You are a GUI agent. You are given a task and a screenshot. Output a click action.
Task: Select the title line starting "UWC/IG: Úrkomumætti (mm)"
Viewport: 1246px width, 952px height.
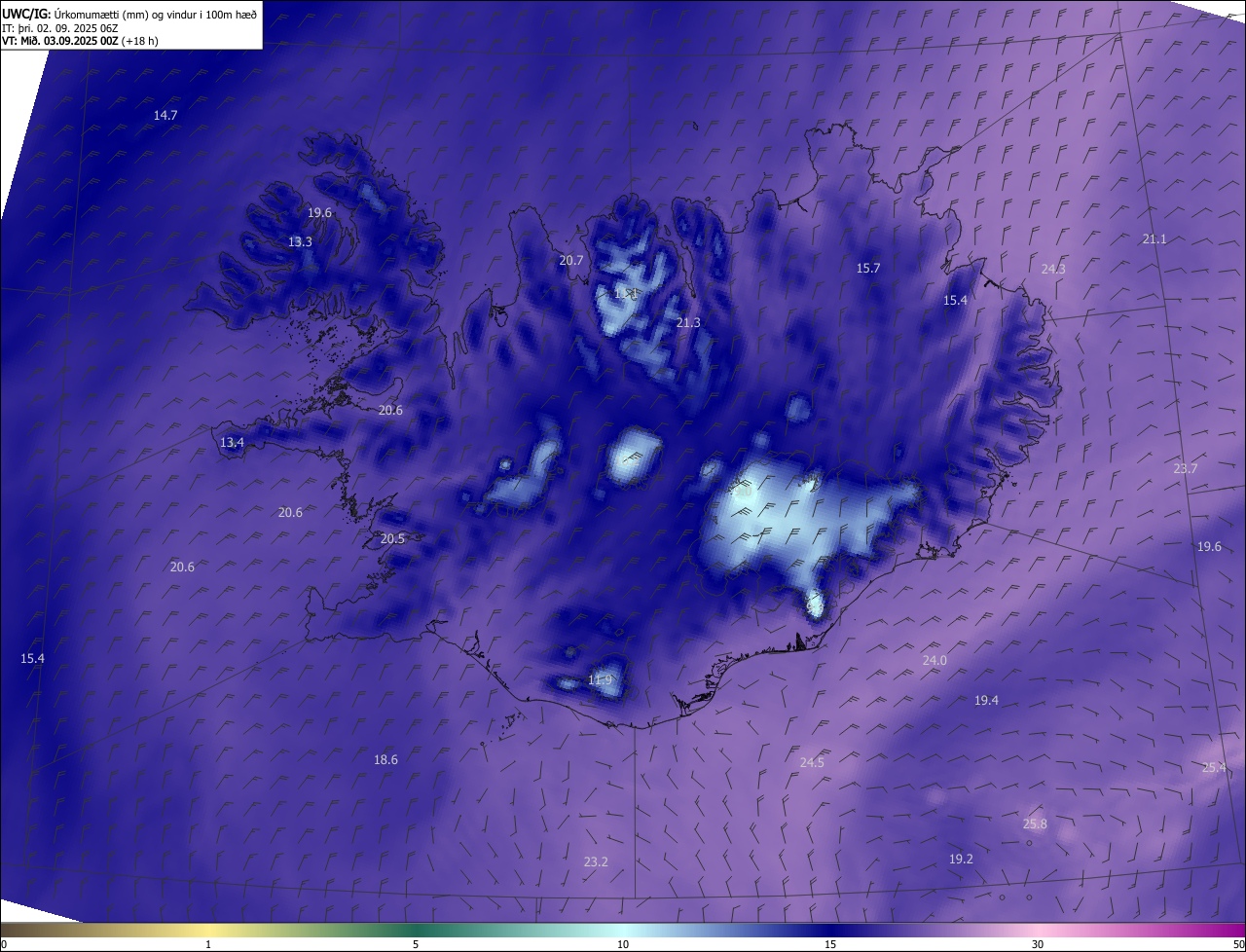[129, 14]
